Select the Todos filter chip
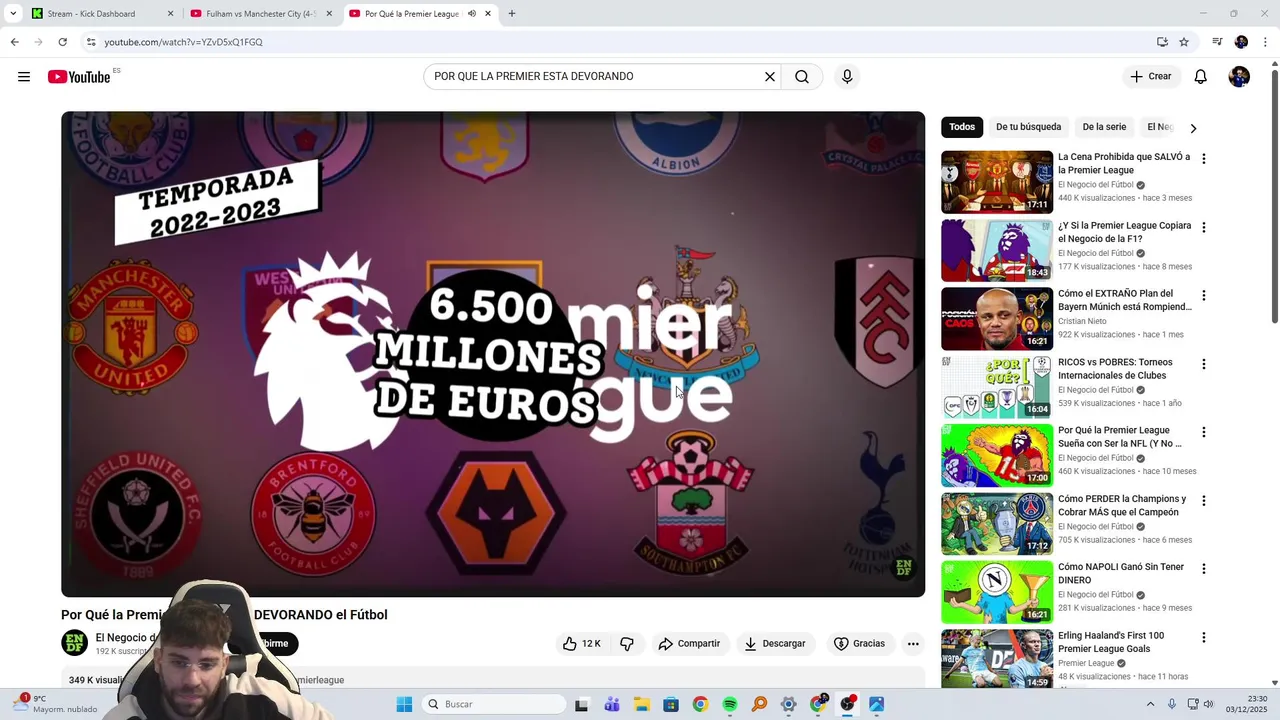 pos(962,127)
